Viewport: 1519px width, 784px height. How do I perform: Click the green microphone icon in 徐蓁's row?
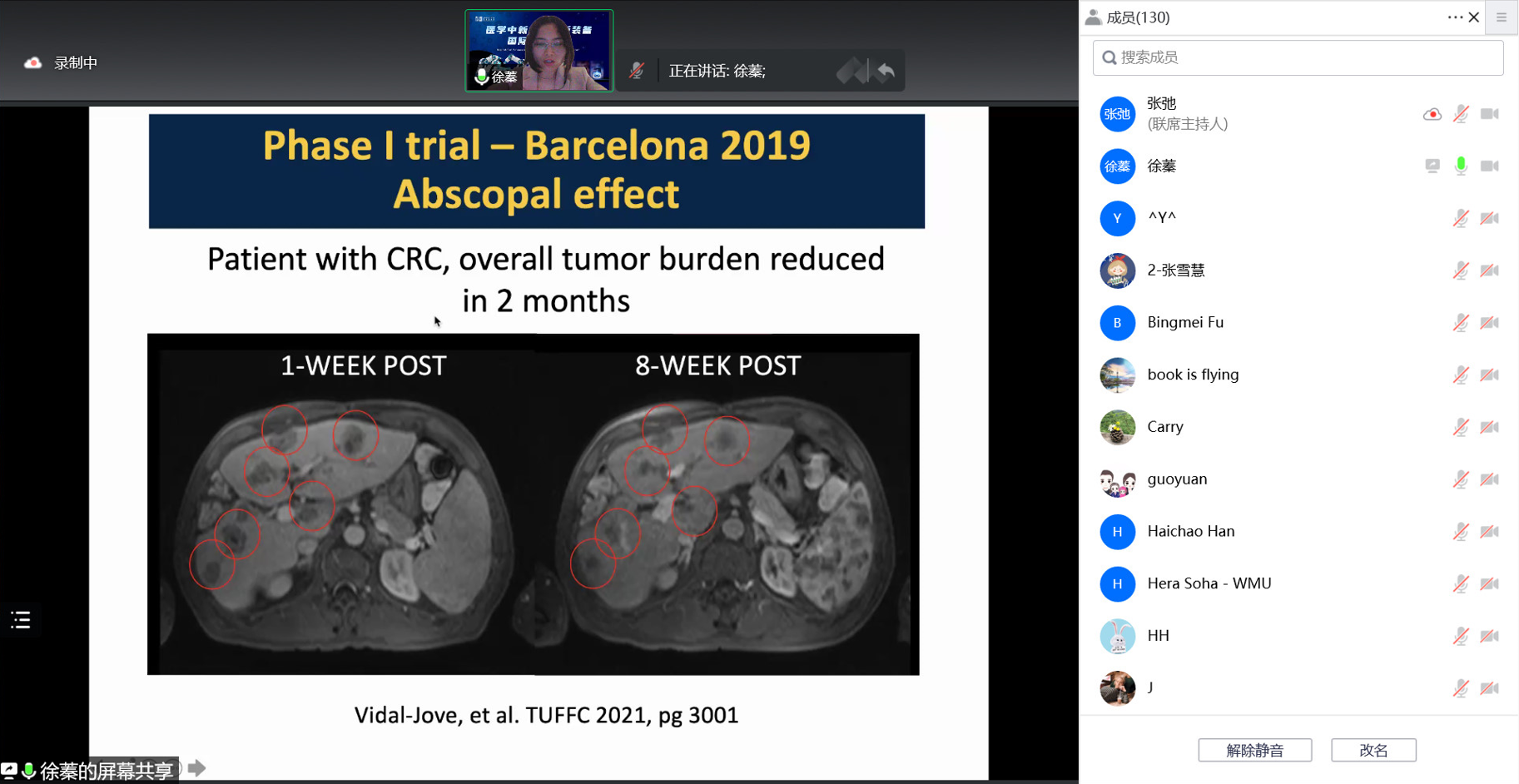1461,166
